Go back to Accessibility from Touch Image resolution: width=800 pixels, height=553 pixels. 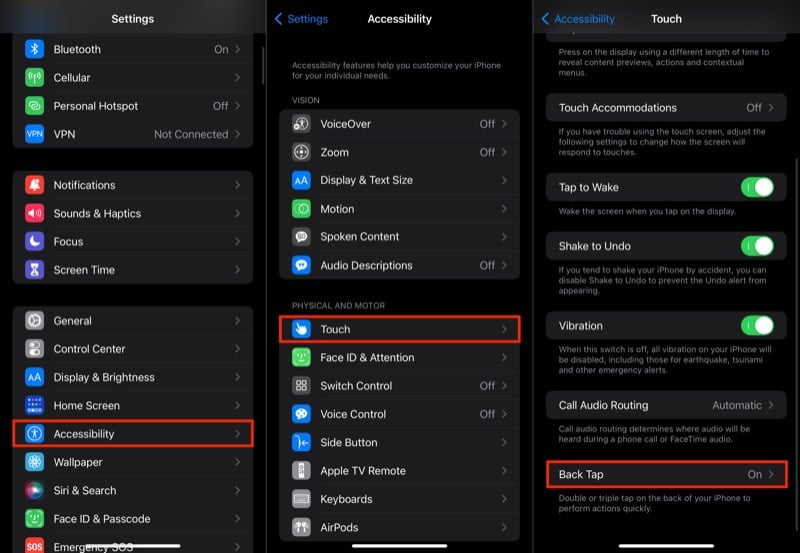pyautogui.click(x=578, y=19)
